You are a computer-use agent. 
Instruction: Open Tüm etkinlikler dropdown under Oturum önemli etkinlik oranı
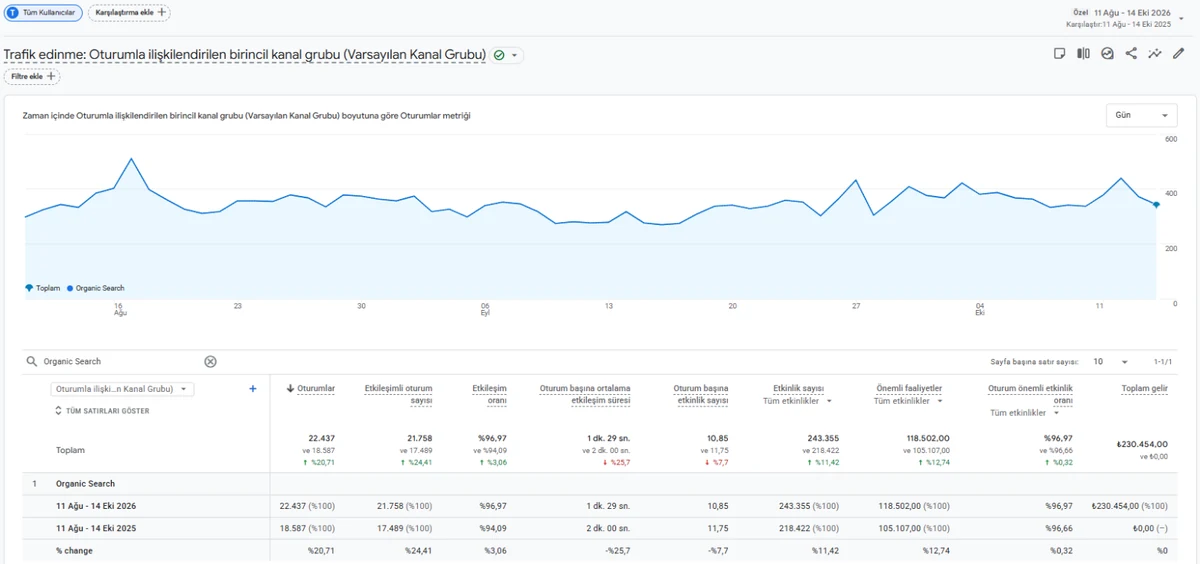[x=1026, y=413]
